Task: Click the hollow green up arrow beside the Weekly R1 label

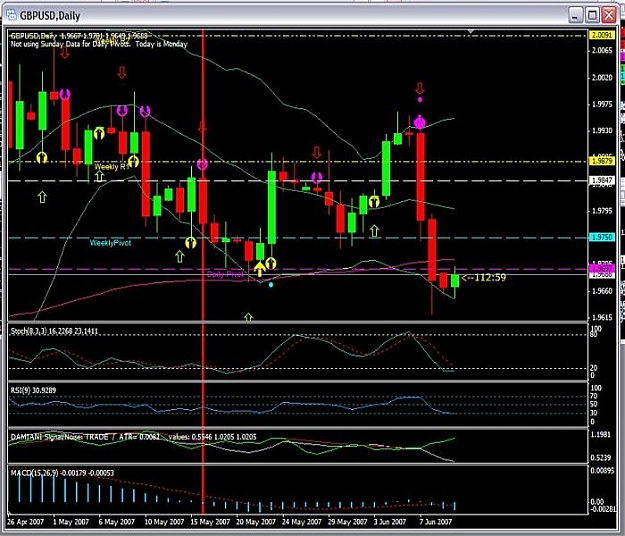Action: [x=99, y=176]
